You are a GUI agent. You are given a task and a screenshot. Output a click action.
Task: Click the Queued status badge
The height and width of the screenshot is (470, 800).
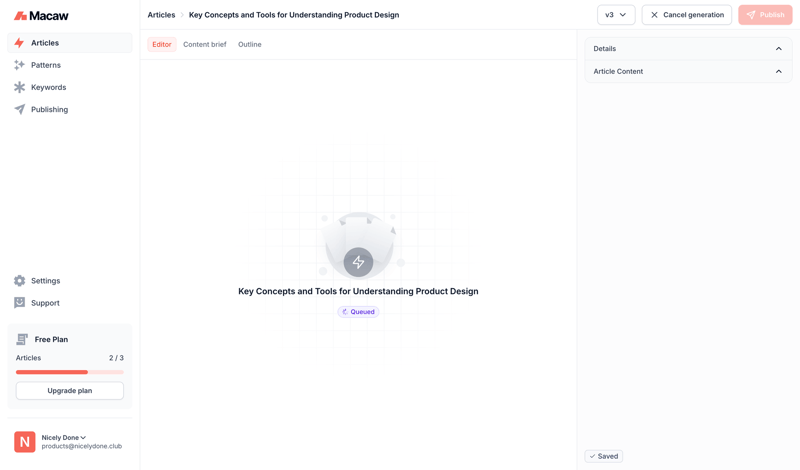358,312
